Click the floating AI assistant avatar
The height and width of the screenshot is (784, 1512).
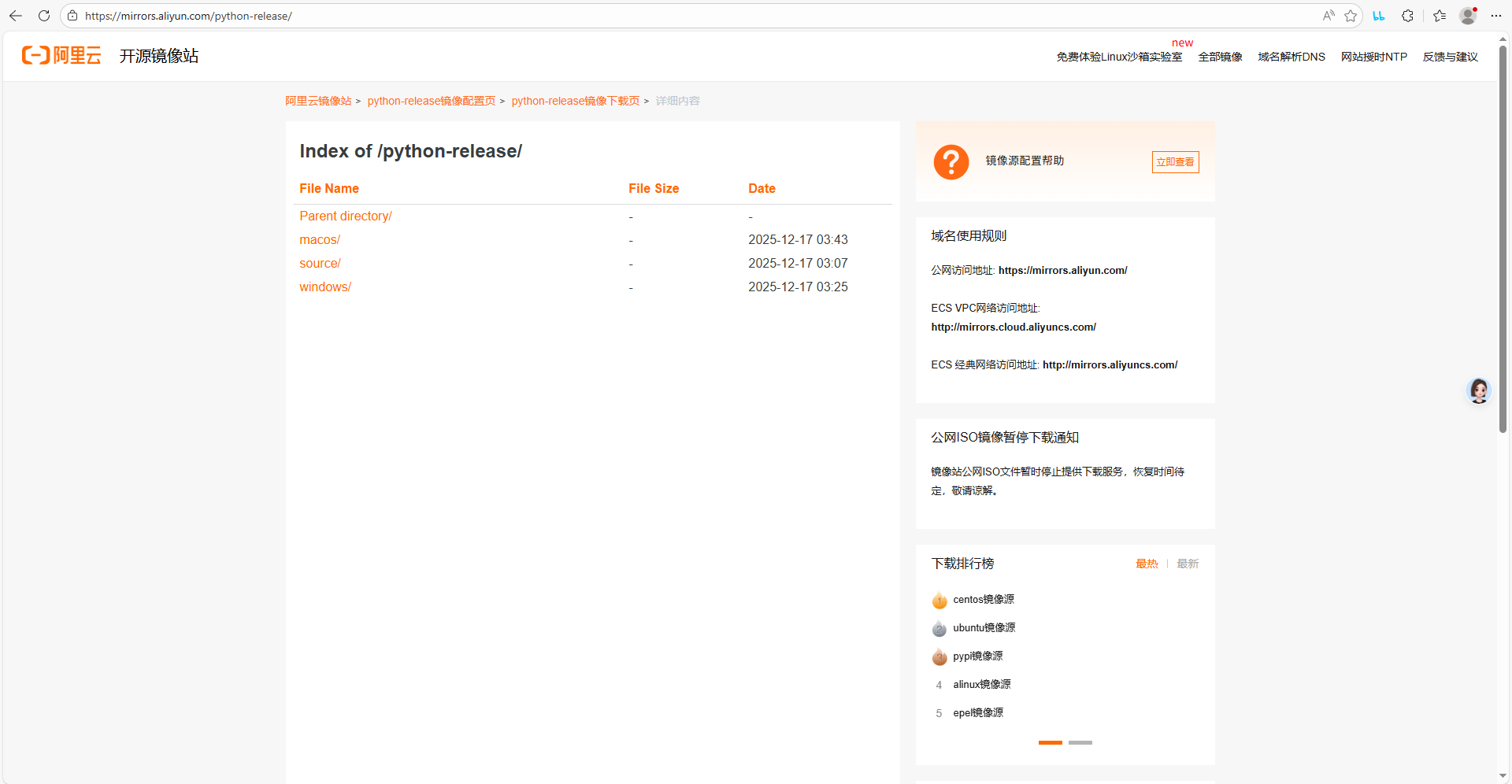[x=1478, y=390]
